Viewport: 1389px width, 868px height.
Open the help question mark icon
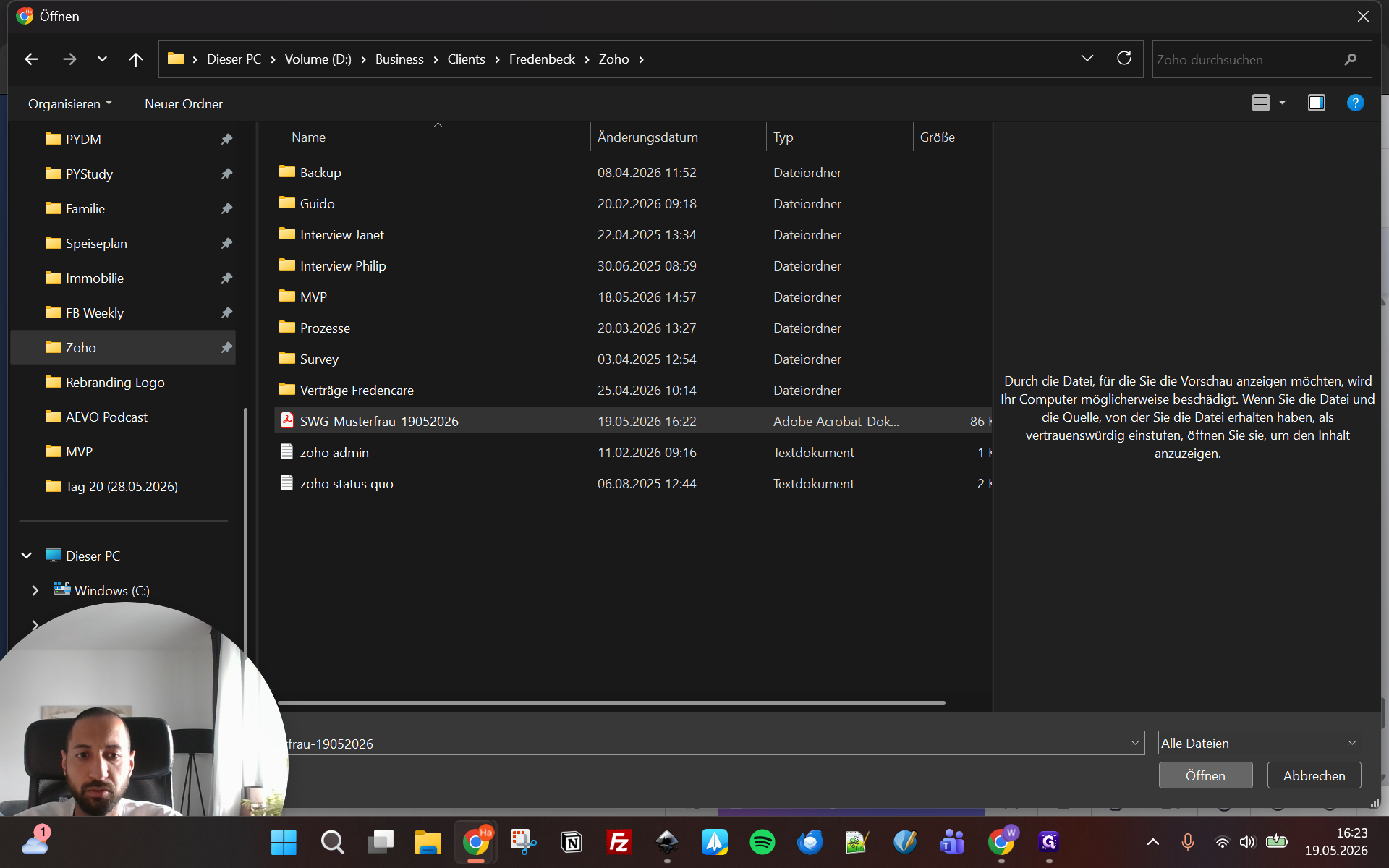tap(1355, 103)
